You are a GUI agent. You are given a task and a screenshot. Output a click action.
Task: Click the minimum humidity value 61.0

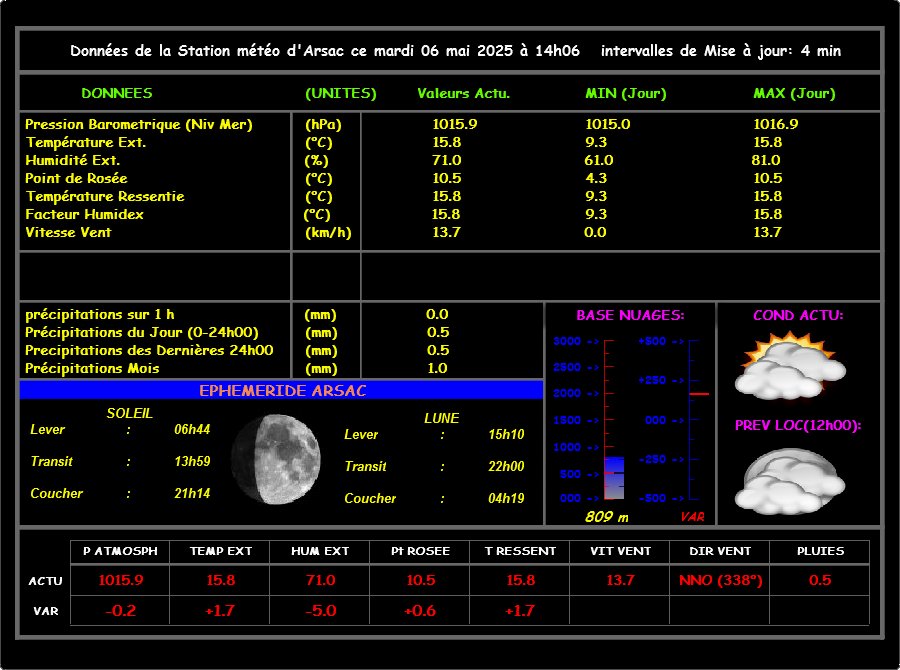(x=599, y=160)
